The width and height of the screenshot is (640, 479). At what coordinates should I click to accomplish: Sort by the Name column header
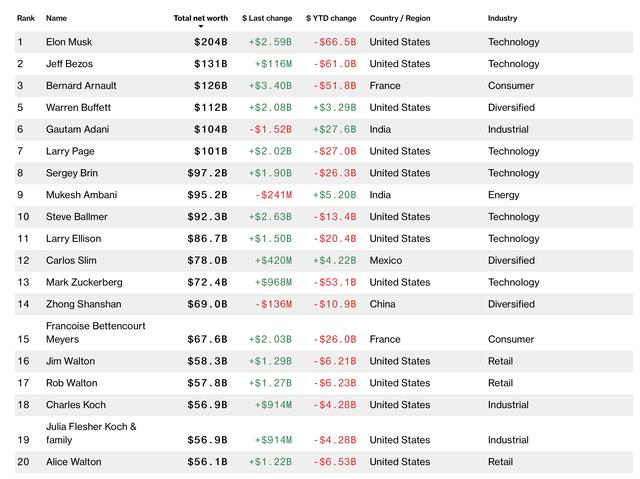pos(56,18)
